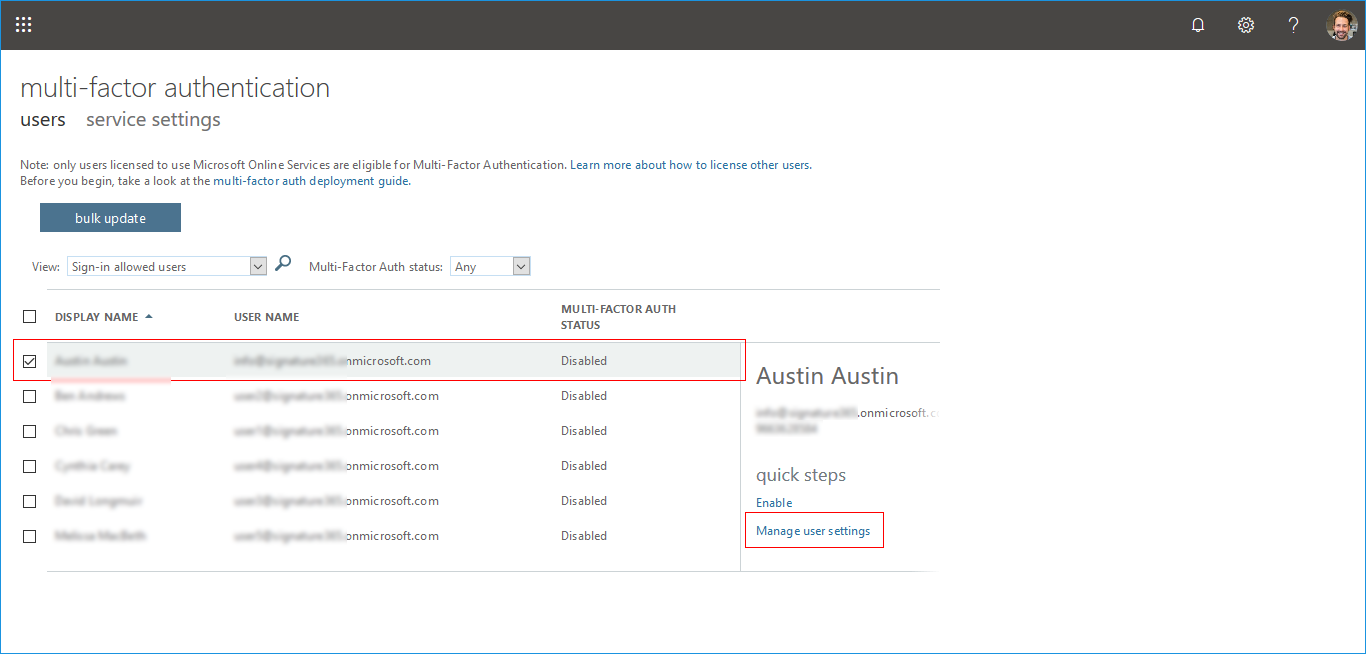Open the notifications bell
This screenshot has height=654, width=1366.
tap(1198, 25)
